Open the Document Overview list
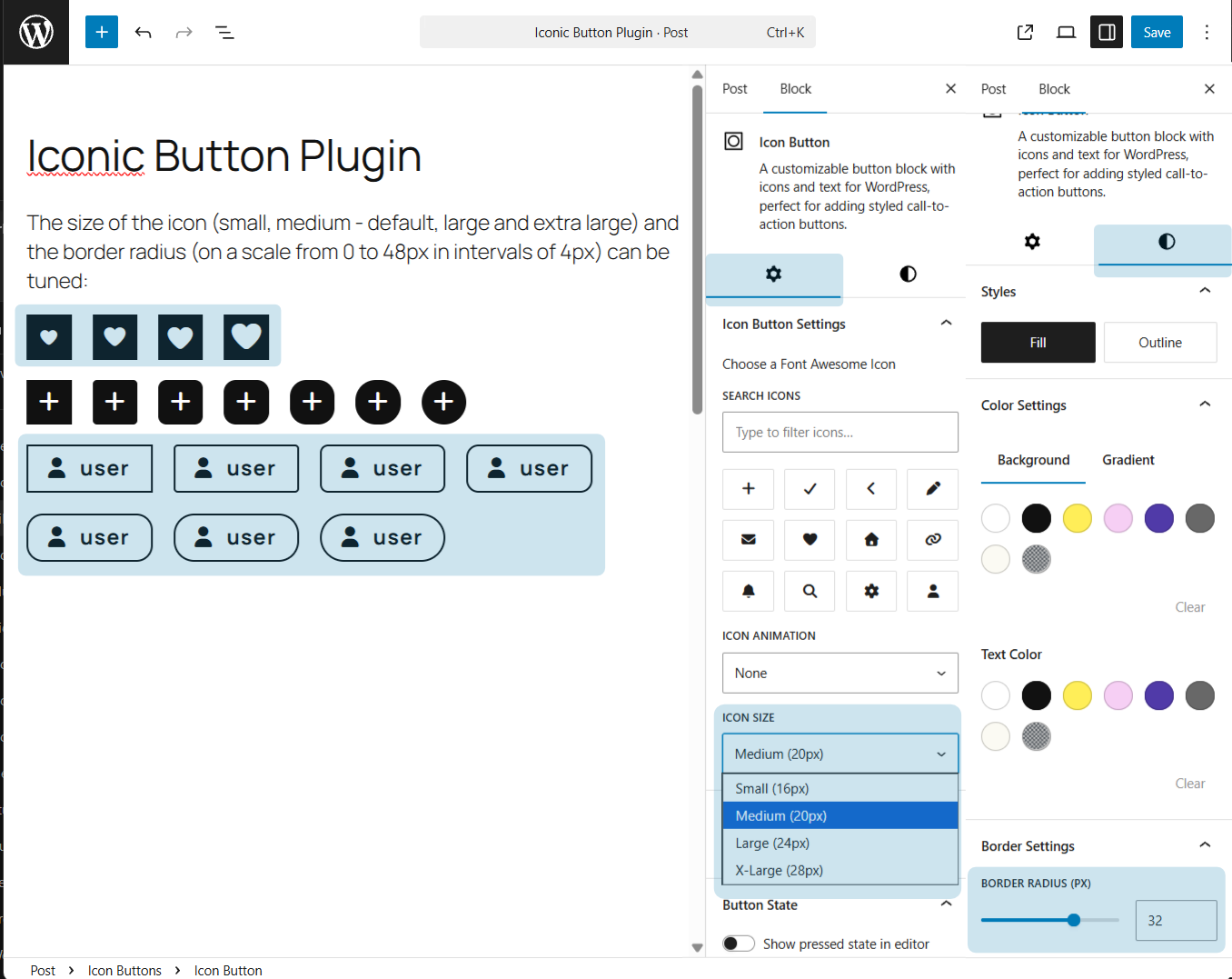This screenshot has height=979, width=1232. pyautogui.click(x=224, y=33)
